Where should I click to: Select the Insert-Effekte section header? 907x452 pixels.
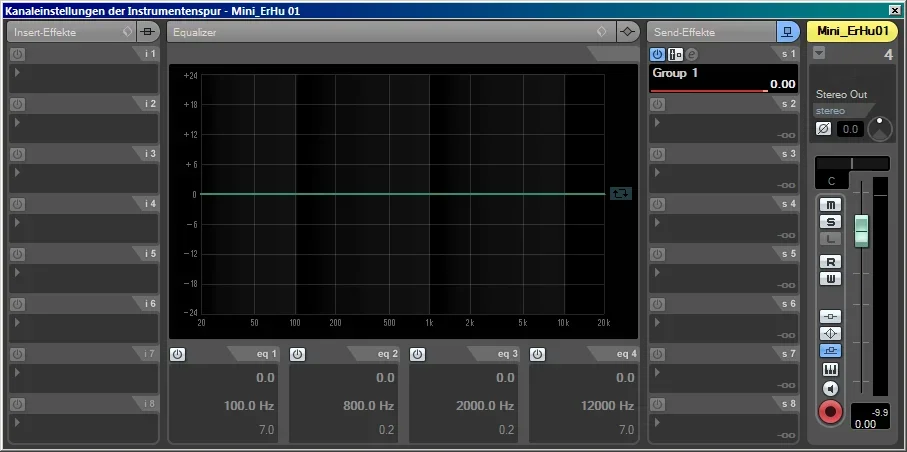[x=71, y=32]
